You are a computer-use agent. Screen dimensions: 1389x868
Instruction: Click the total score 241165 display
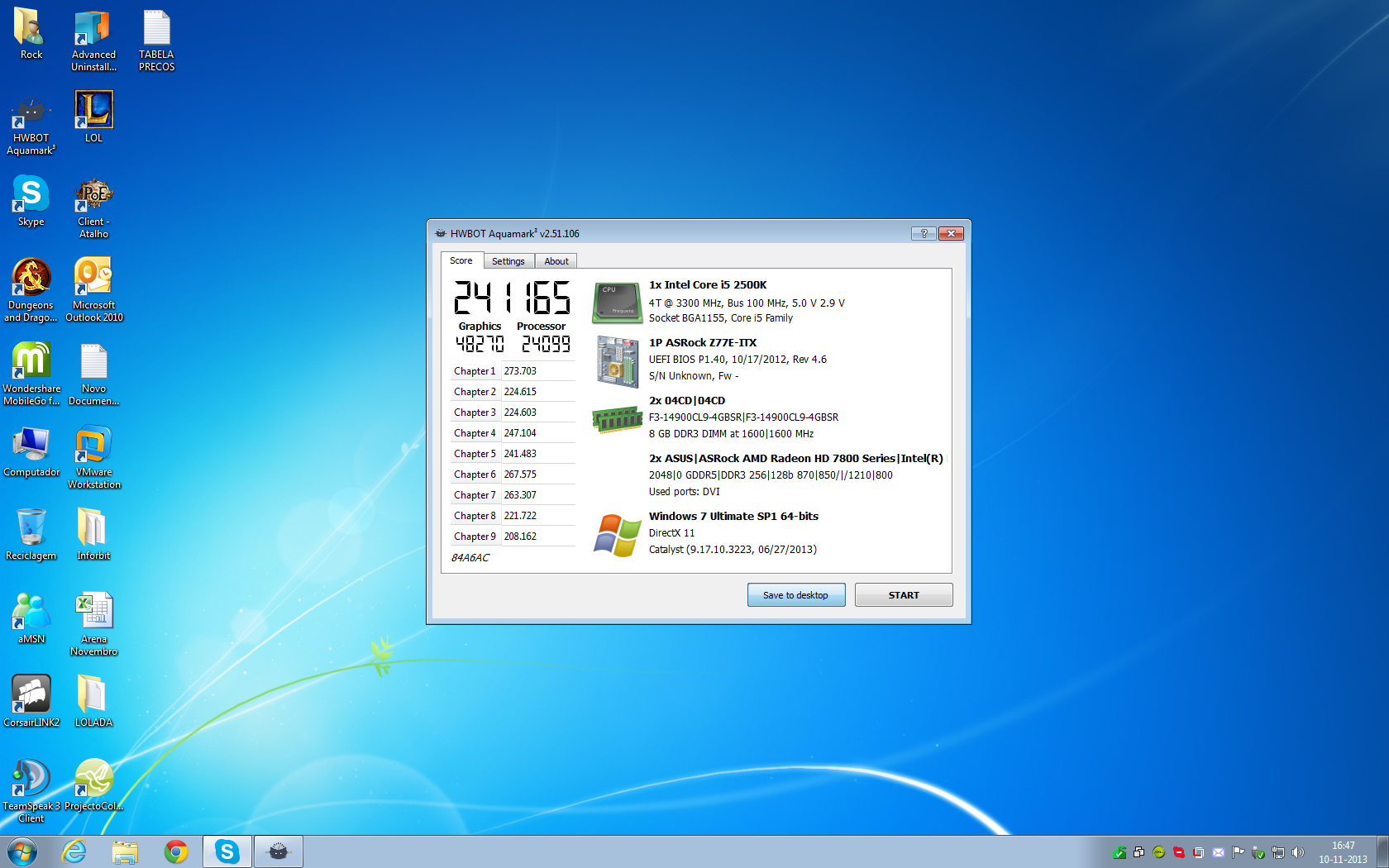(x=513, y=298)
